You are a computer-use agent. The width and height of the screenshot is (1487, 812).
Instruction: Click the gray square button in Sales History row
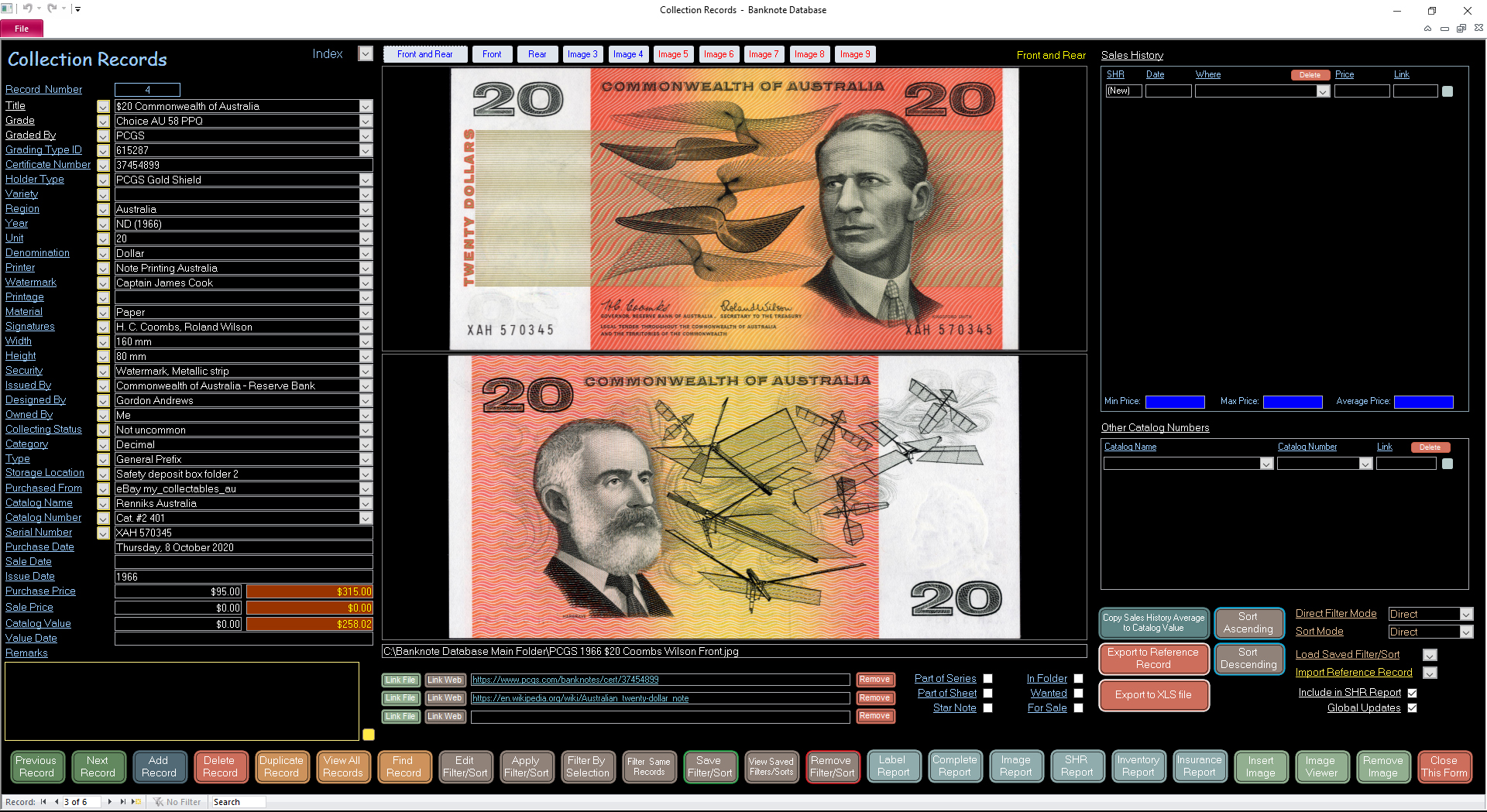coord(1448,91)
